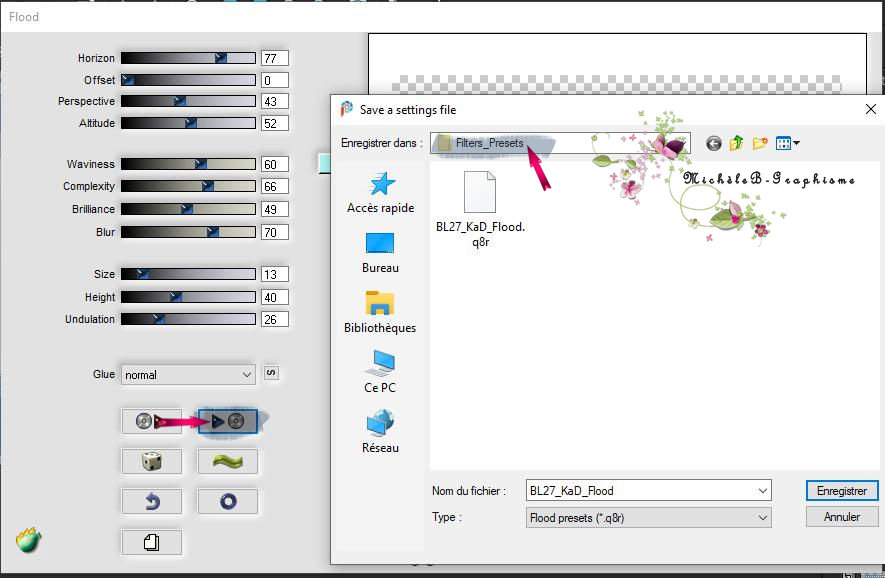Click the page copy button in Flood

[151, 542]
